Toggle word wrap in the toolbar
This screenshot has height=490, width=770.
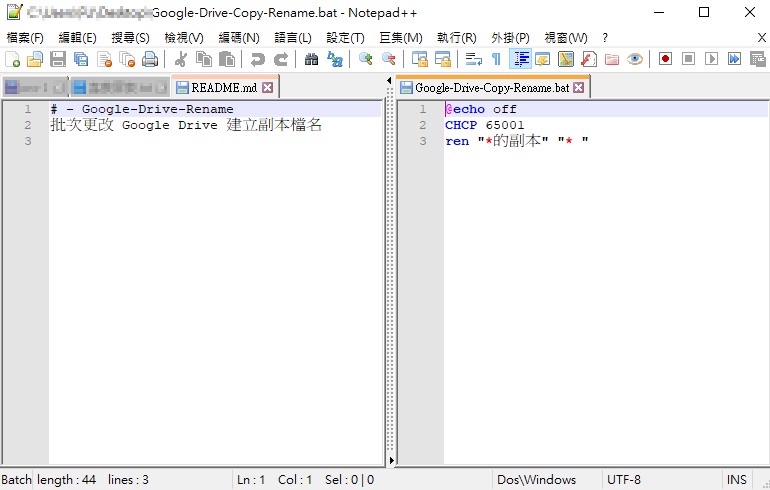click(x=473, y=59)
